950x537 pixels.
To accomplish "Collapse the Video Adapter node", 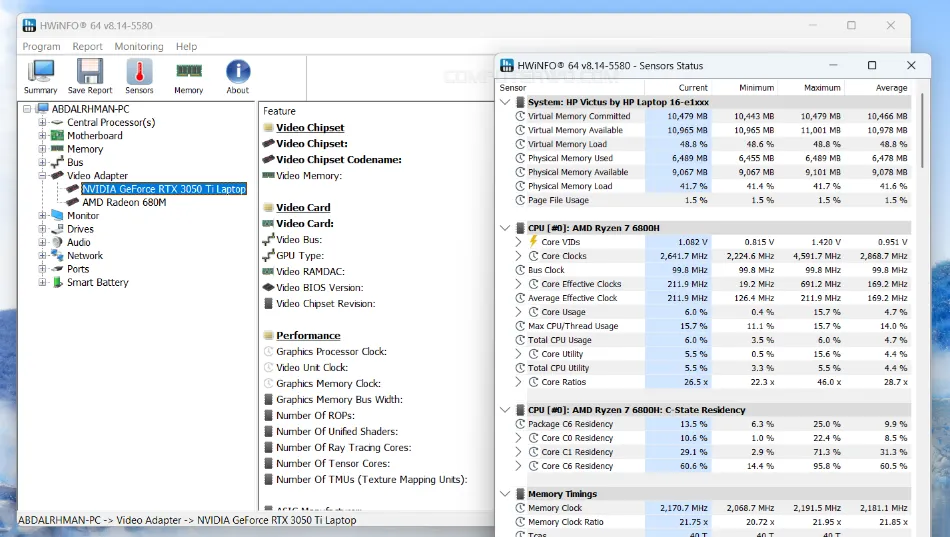I will pyautogui.click(x=42, y=176).
